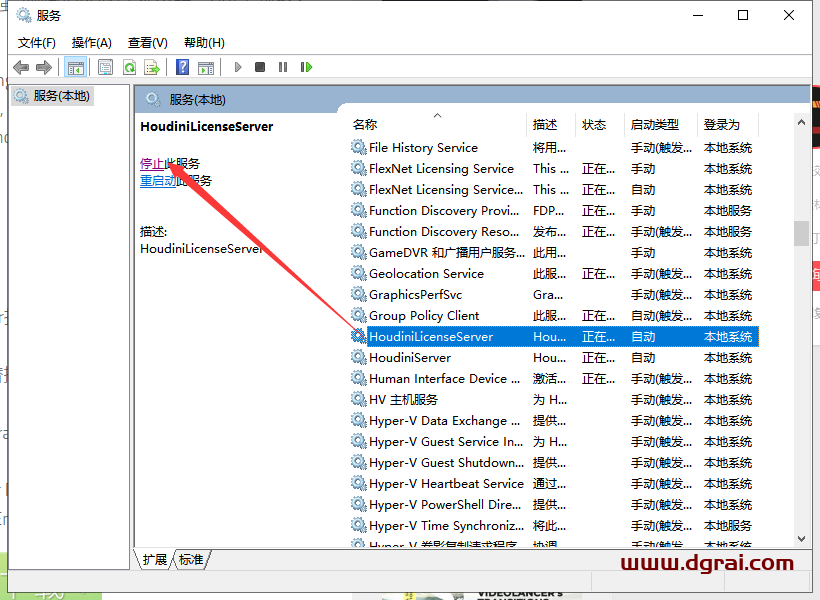Open the 操作(A) menu

tap(92, 43)
